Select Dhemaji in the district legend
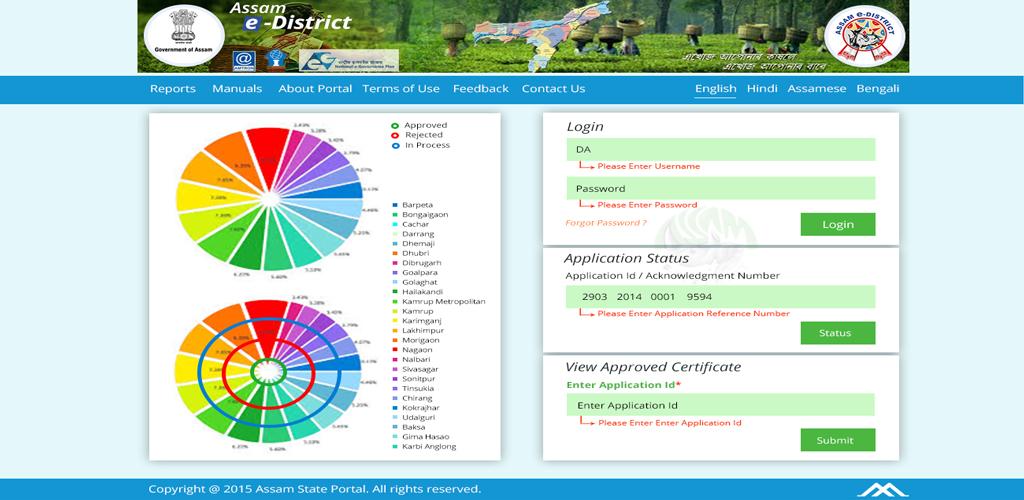1024x500 pixels. (x=419, y=243)
